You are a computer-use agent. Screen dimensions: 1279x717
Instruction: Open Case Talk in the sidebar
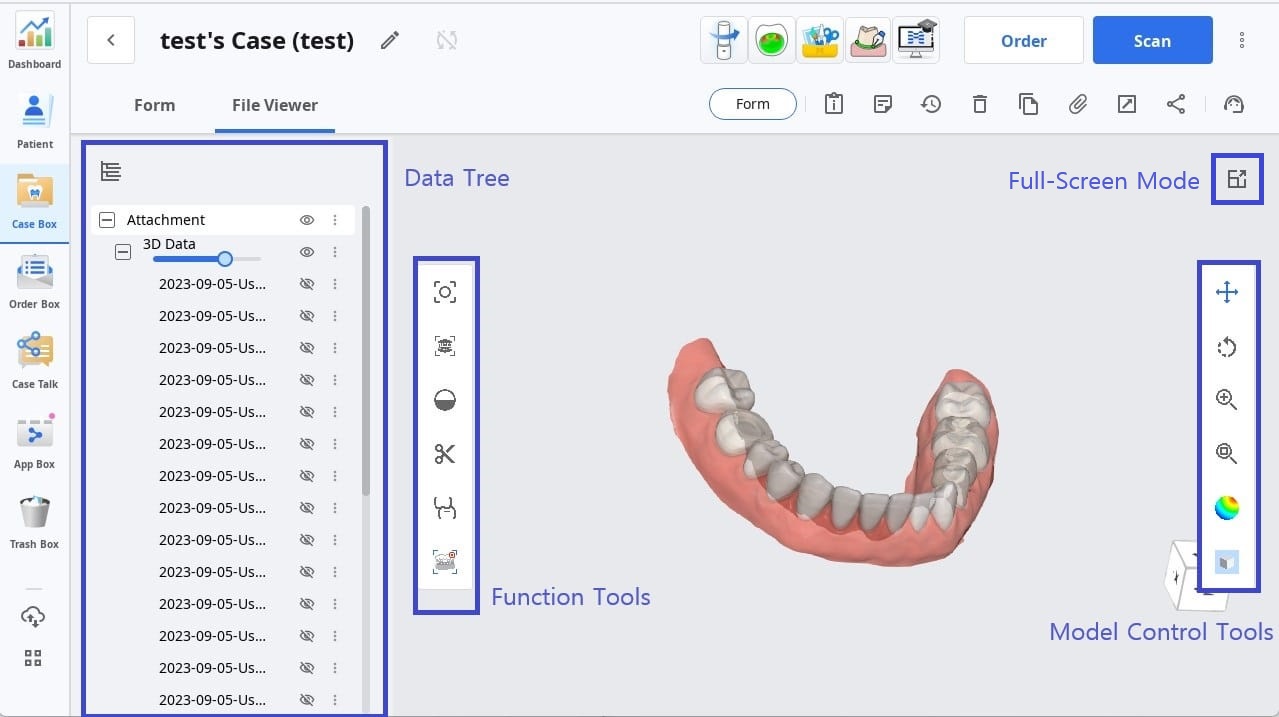[35, 361]
